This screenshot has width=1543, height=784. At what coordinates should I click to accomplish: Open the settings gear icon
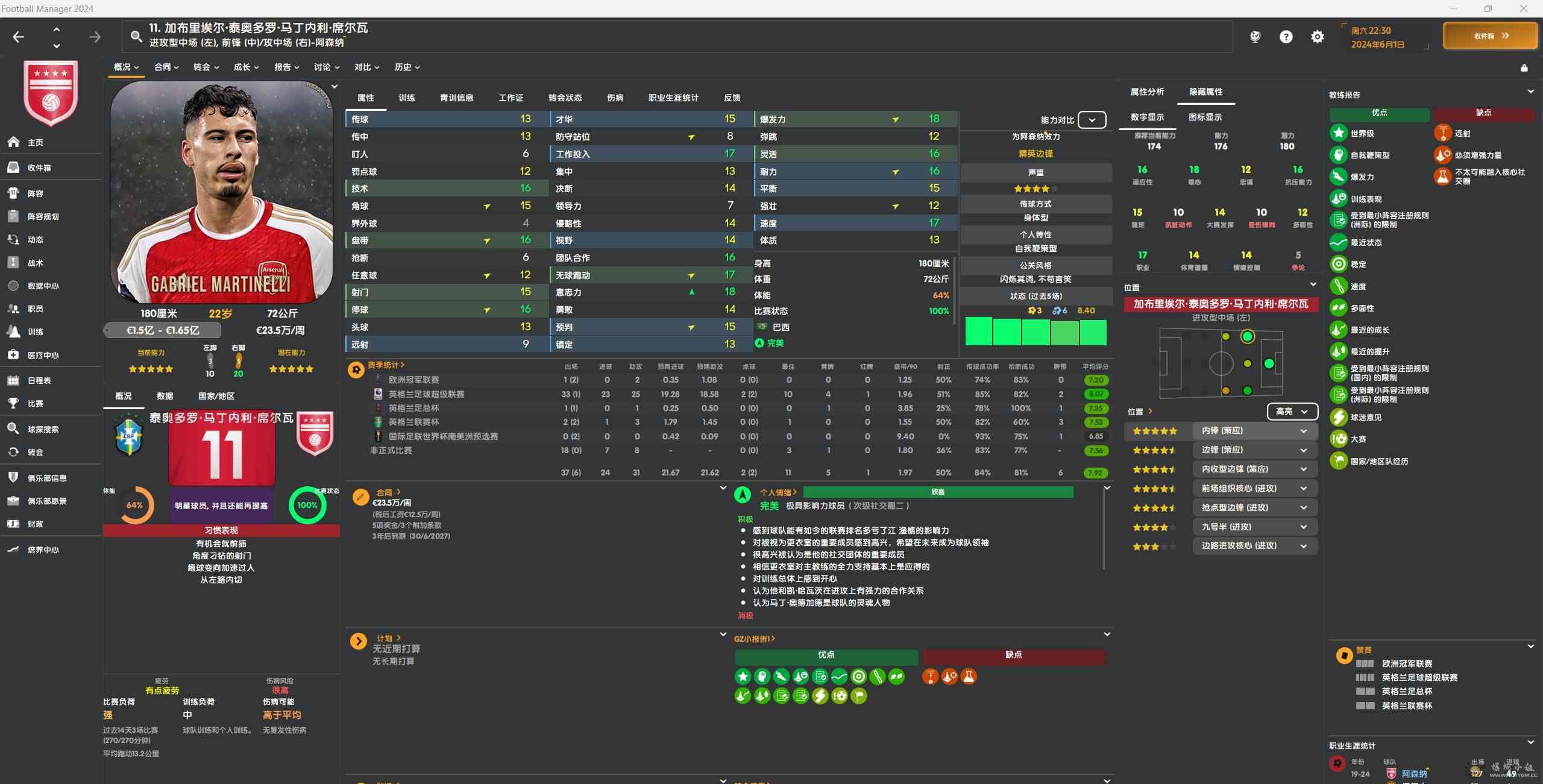click(1318, 37)
